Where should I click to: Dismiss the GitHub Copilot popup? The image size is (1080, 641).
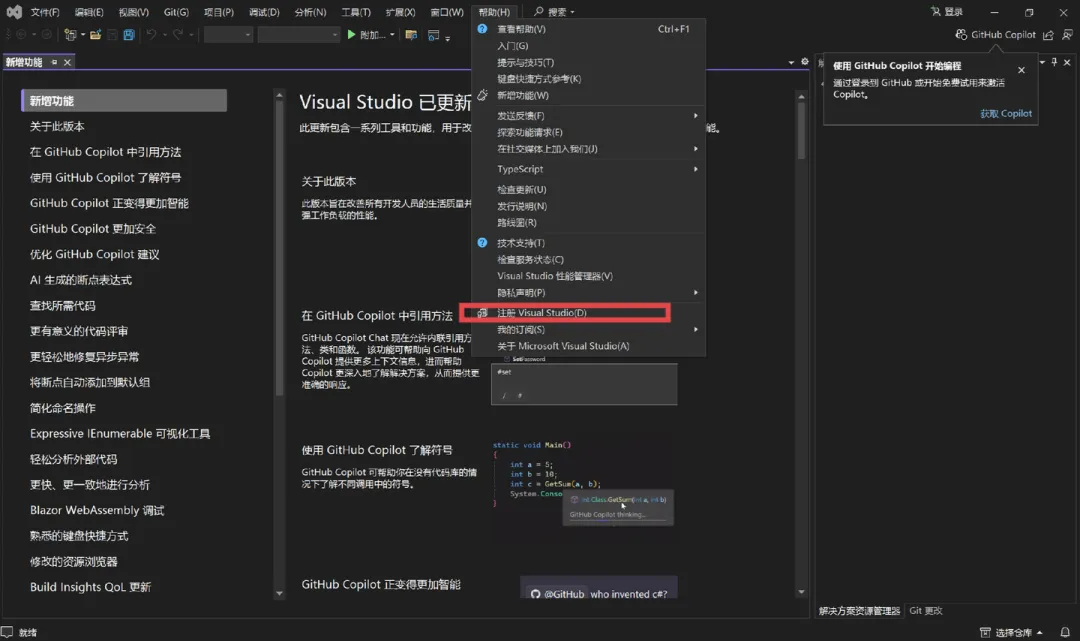[x=1021, y=70]
